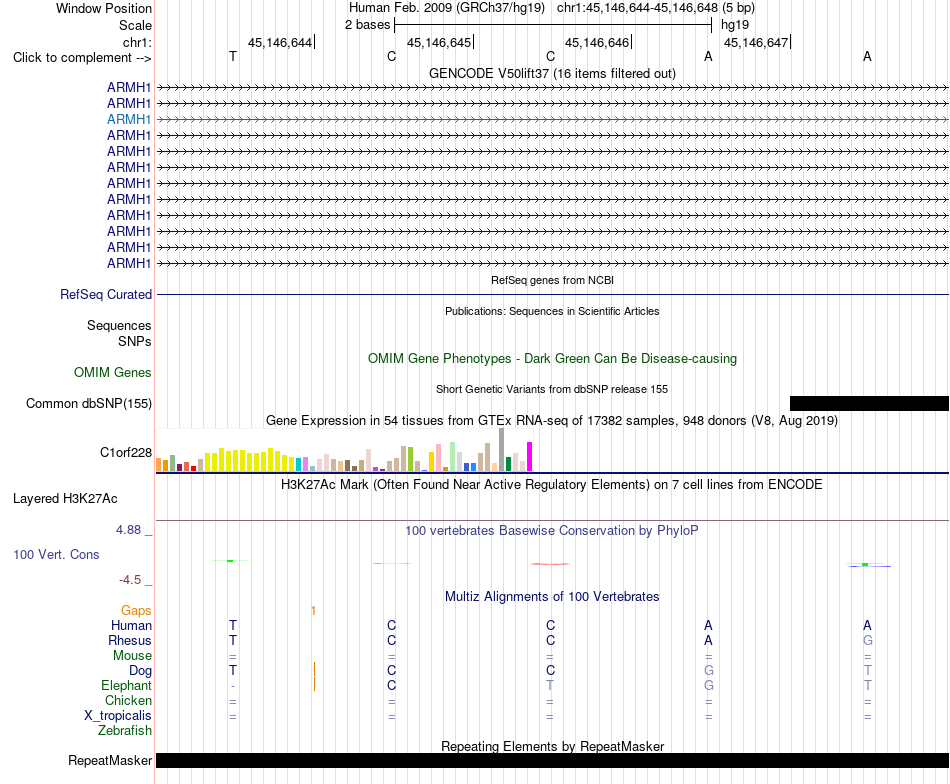The image size is (950, 784).
Task: Click the Rhesus alignment row label
Action: click(130, 640)
